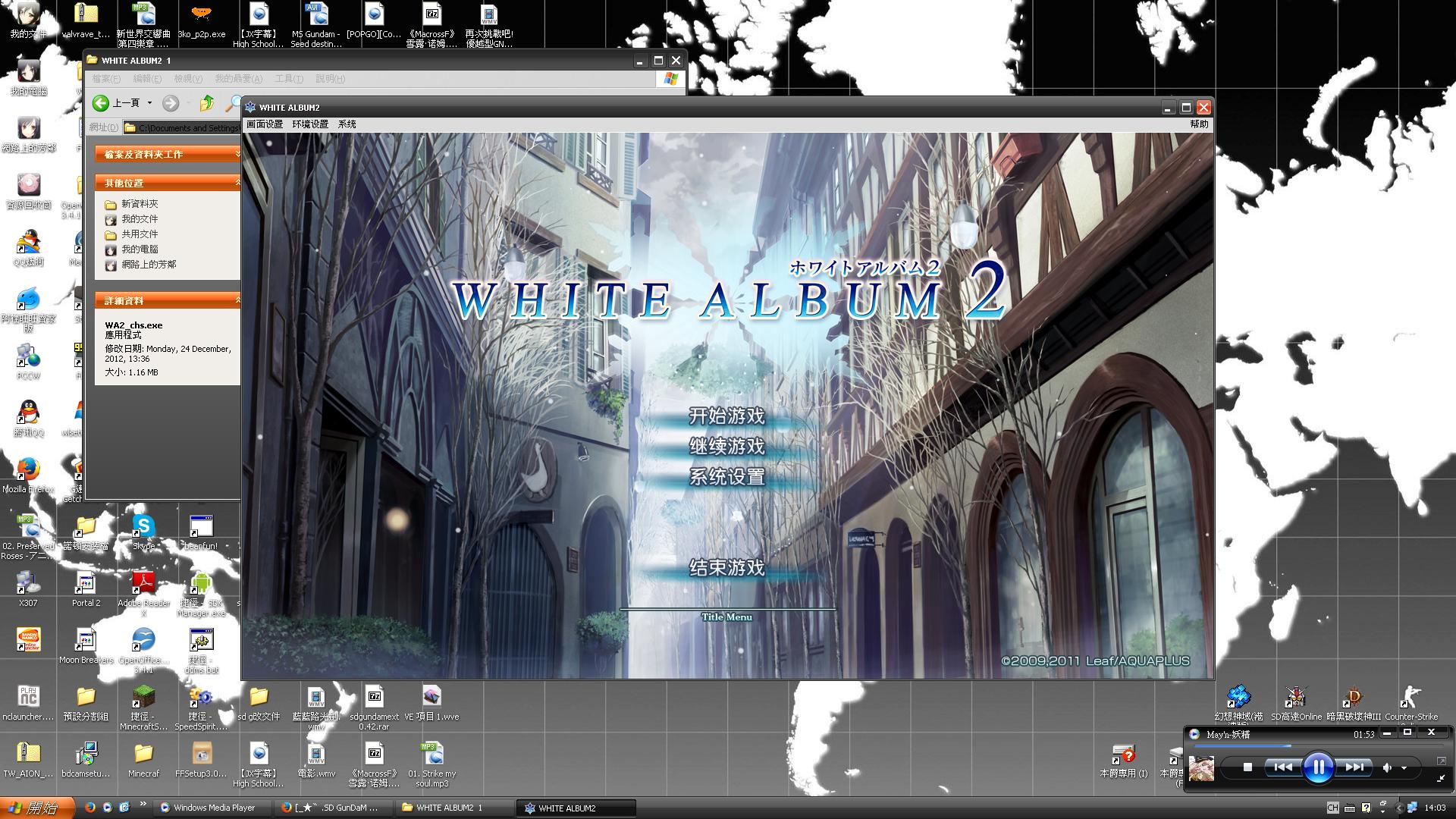Image resolution: width=1456 pixels, height=819 pixels.
Task: Click the green Back arrow button
Action: (101, 103)
